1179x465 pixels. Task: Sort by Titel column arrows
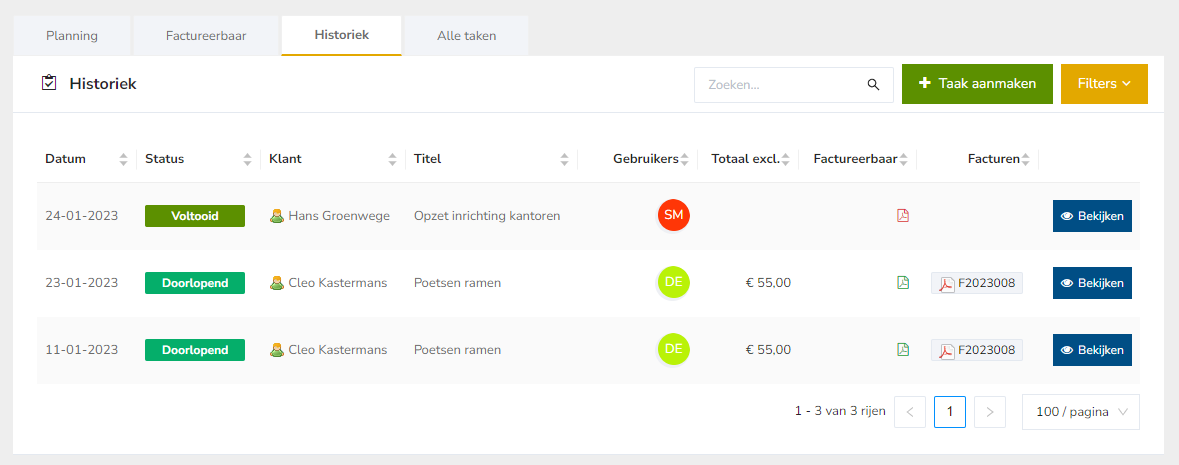pyautogui.click(x=565, y=159)
